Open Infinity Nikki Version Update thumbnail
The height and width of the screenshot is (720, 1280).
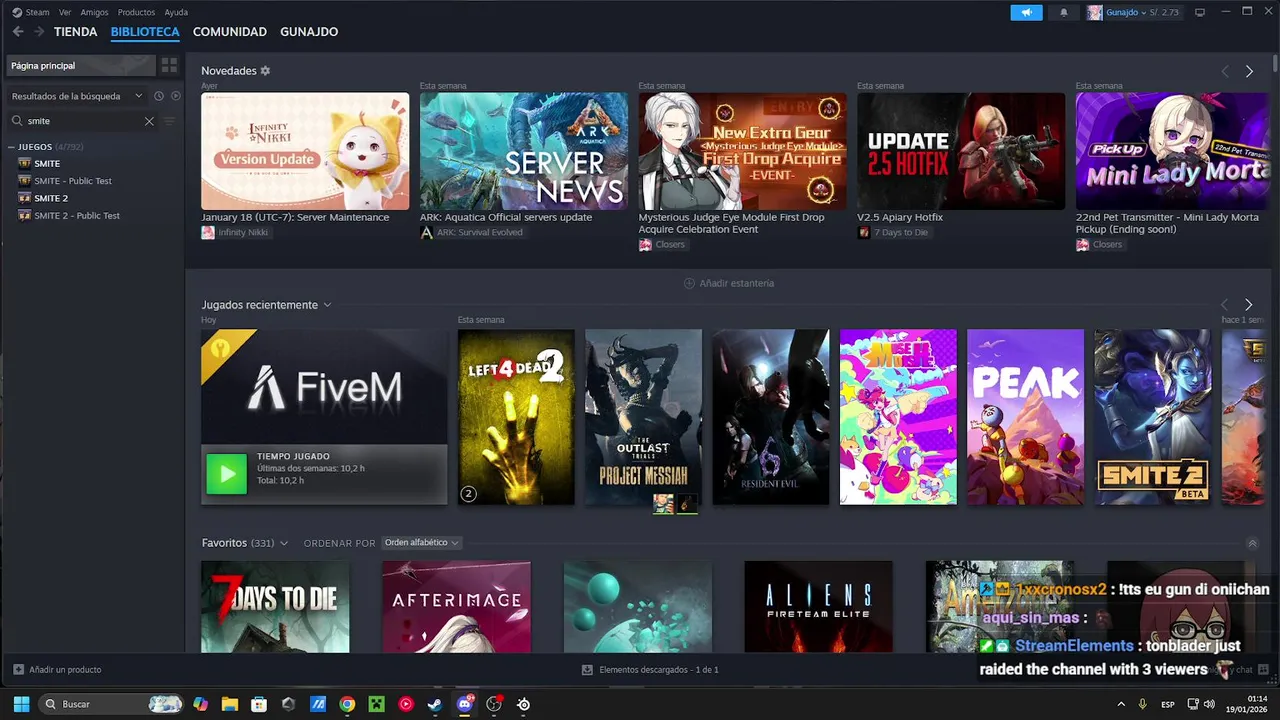pyautogui.click(x=305, y=151)
